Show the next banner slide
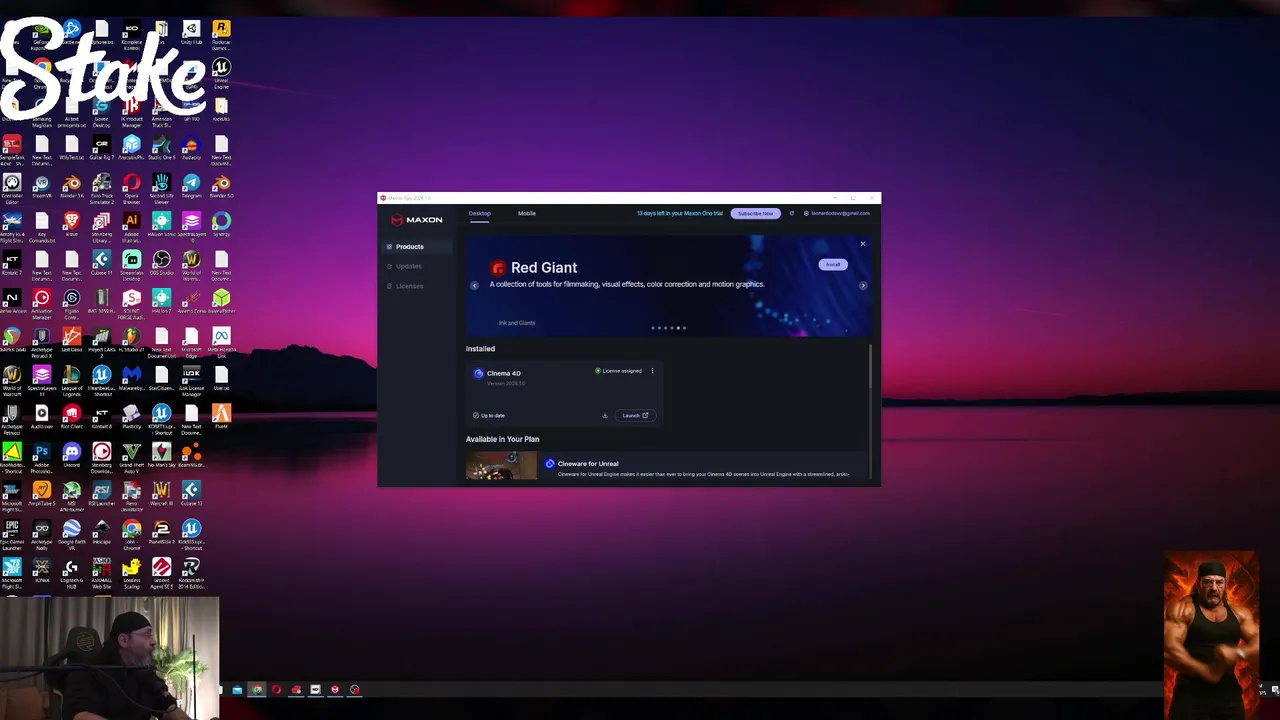The image size is (1280, 720). 863,285
